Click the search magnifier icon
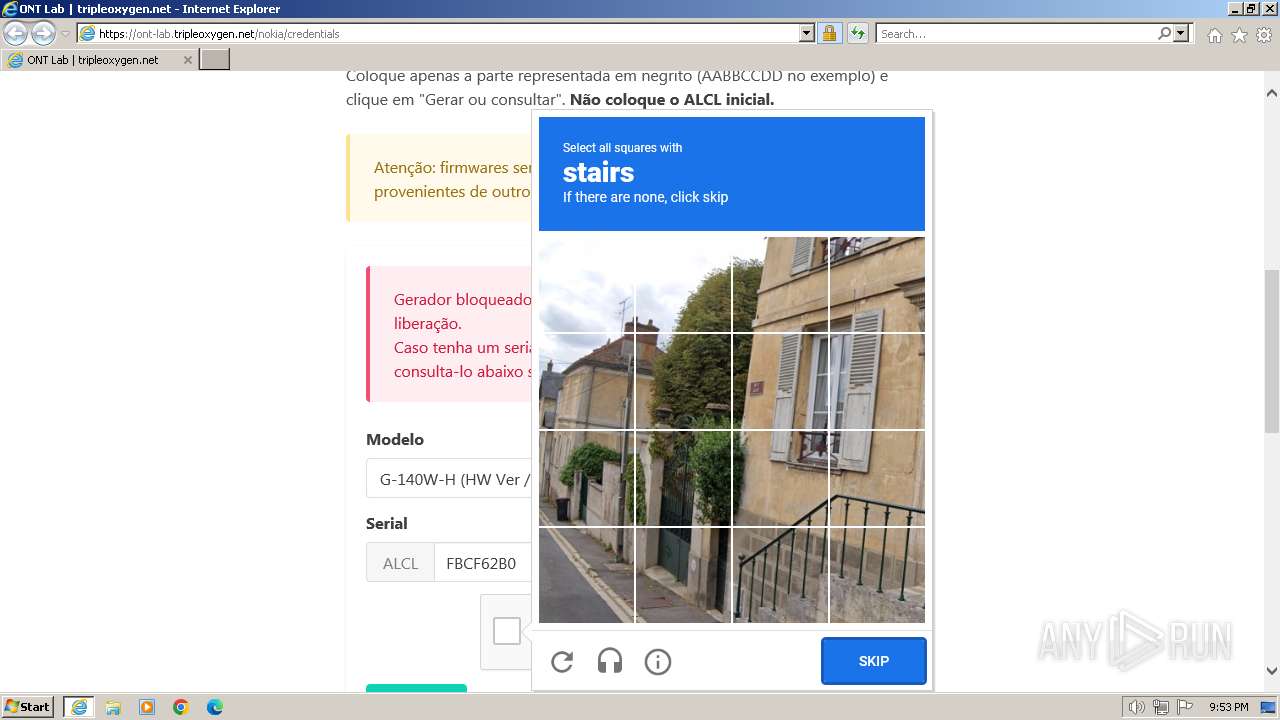1280x720 pixels. 1164,33
